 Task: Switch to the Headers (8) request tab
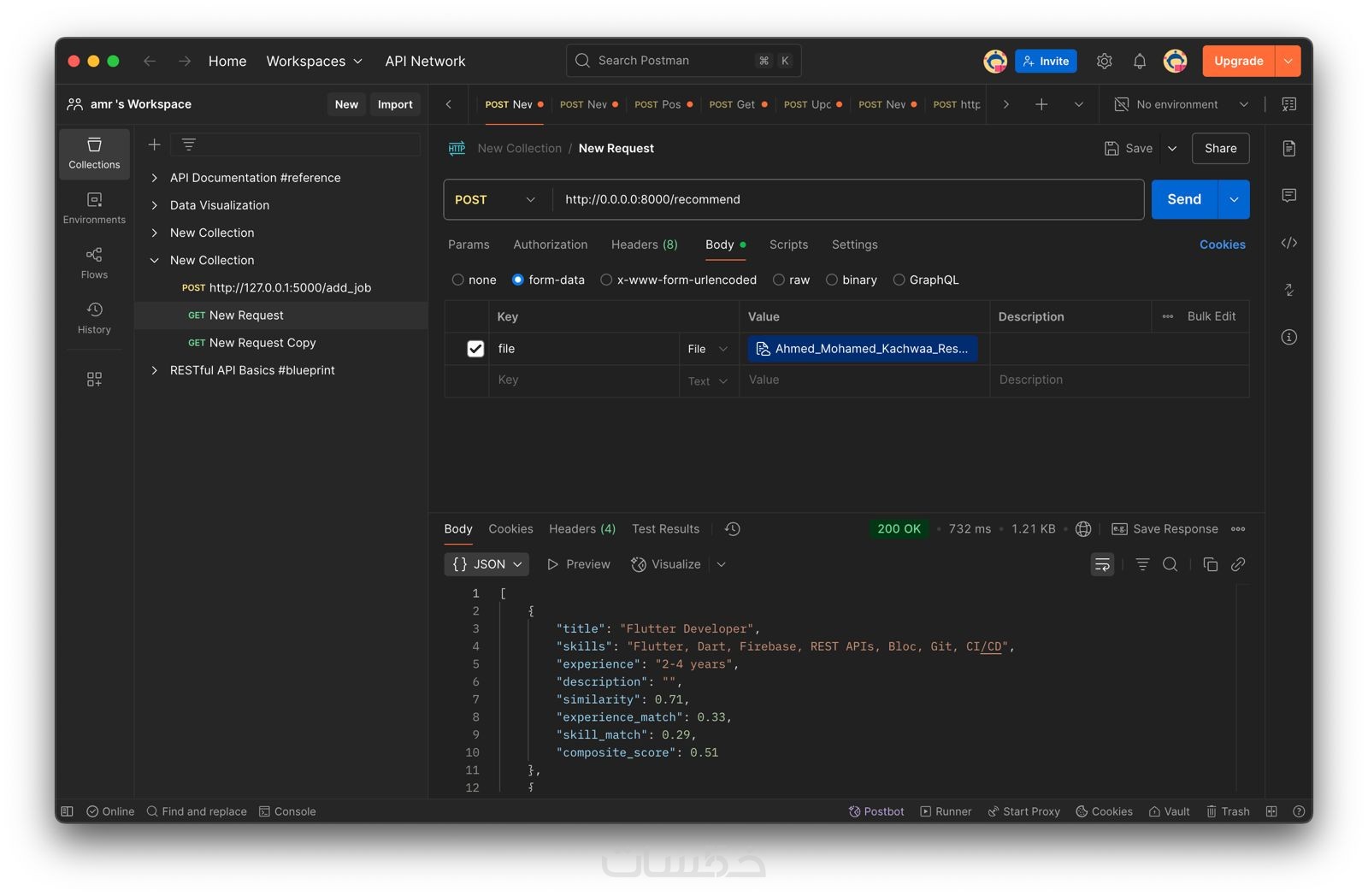[645, 245]
